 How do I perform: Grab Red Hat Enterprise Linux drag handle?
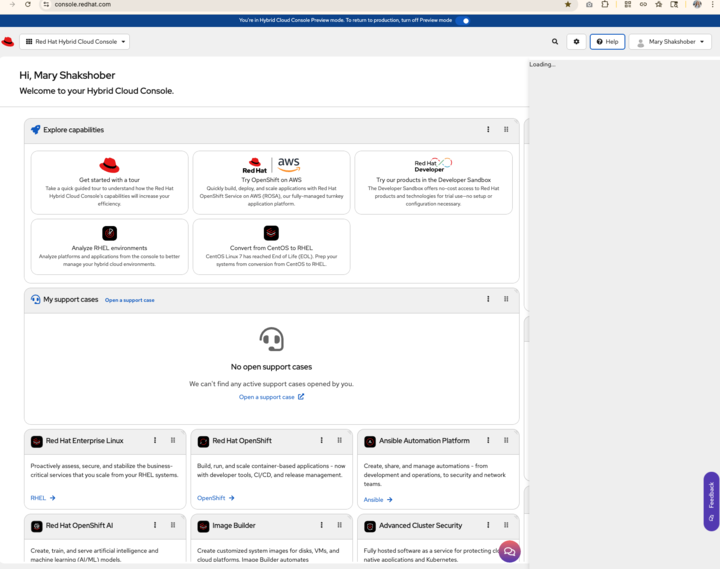click(x=173, y=440)
